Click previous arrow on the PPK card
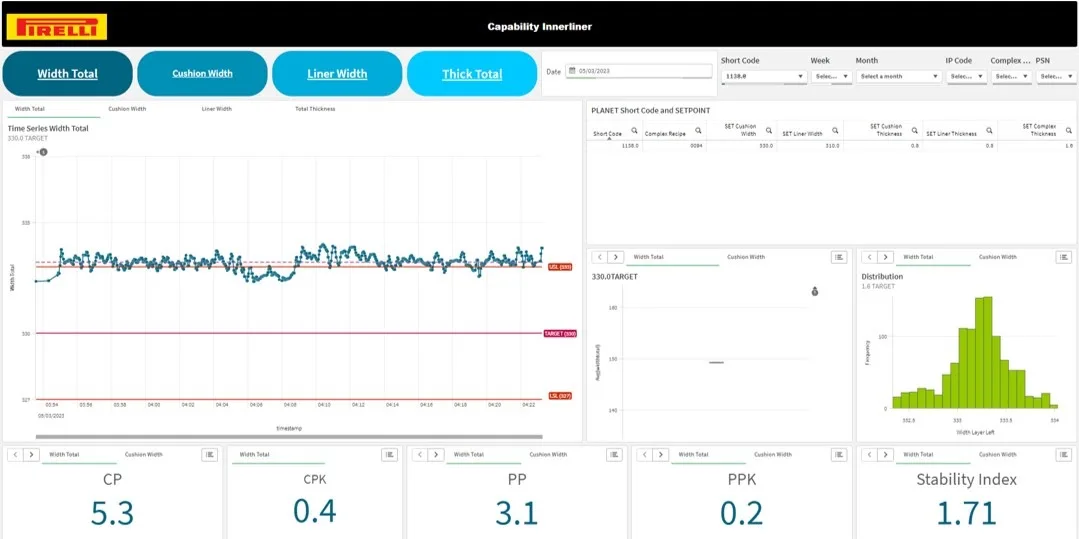 point(645,454)
